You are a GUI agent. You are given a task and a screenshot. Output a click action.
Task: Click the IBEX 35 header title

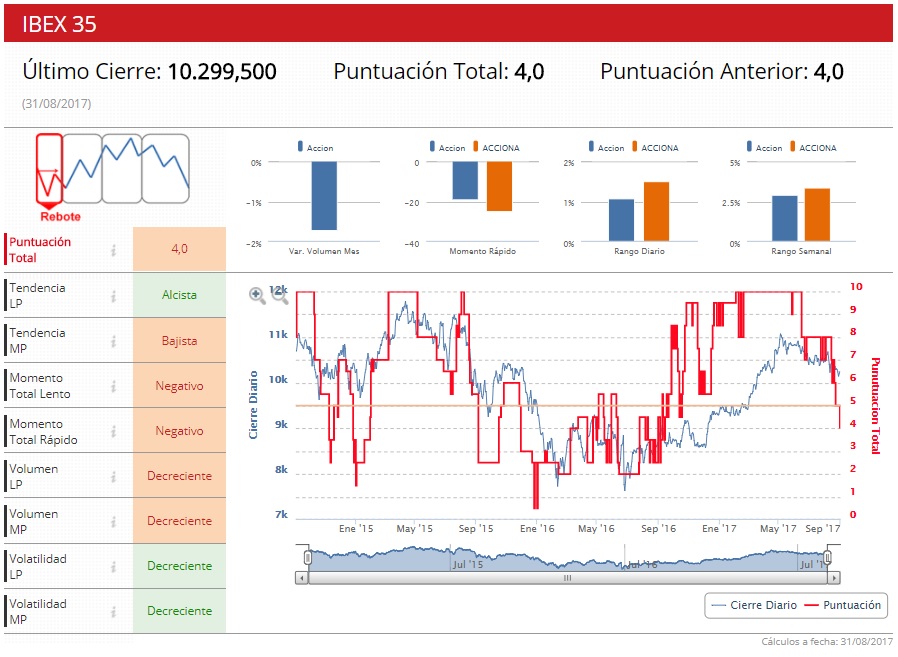coord(59,24)
